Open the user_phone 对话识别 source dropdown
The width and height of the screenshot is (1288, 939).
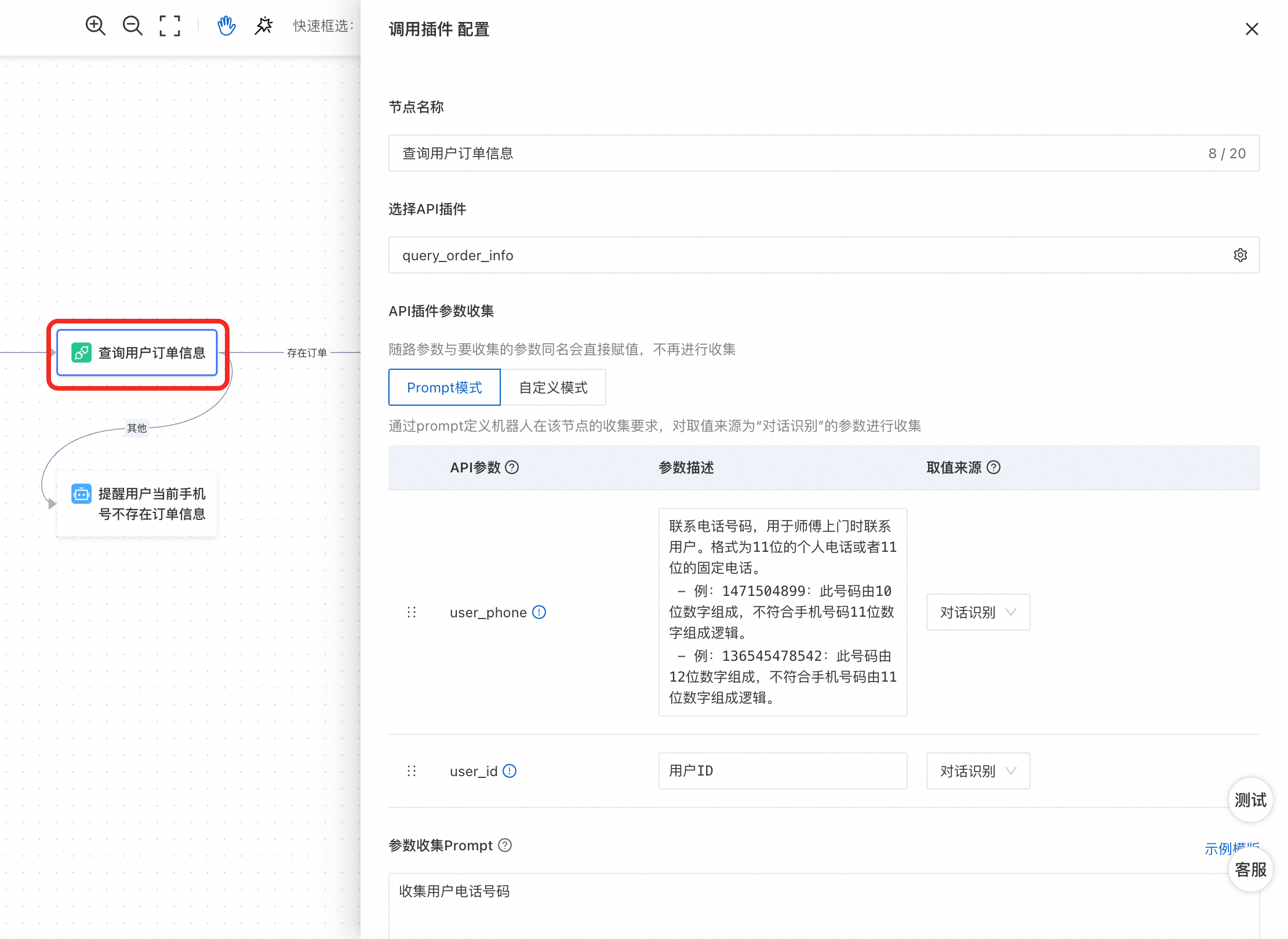tap(978, 612)
